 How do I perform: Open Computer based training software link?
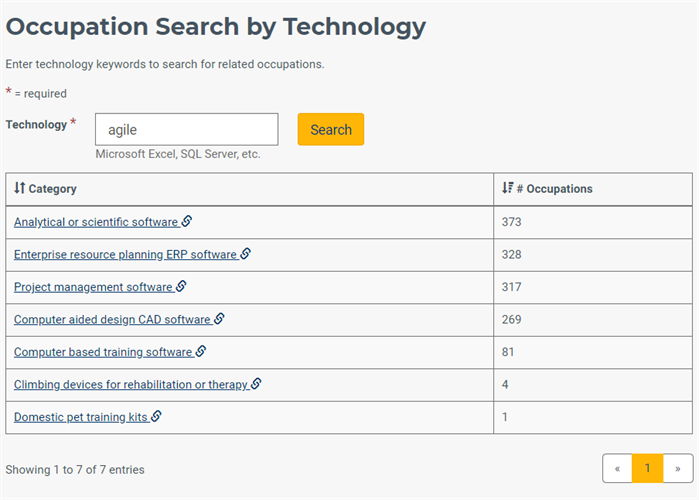point(103,352)
